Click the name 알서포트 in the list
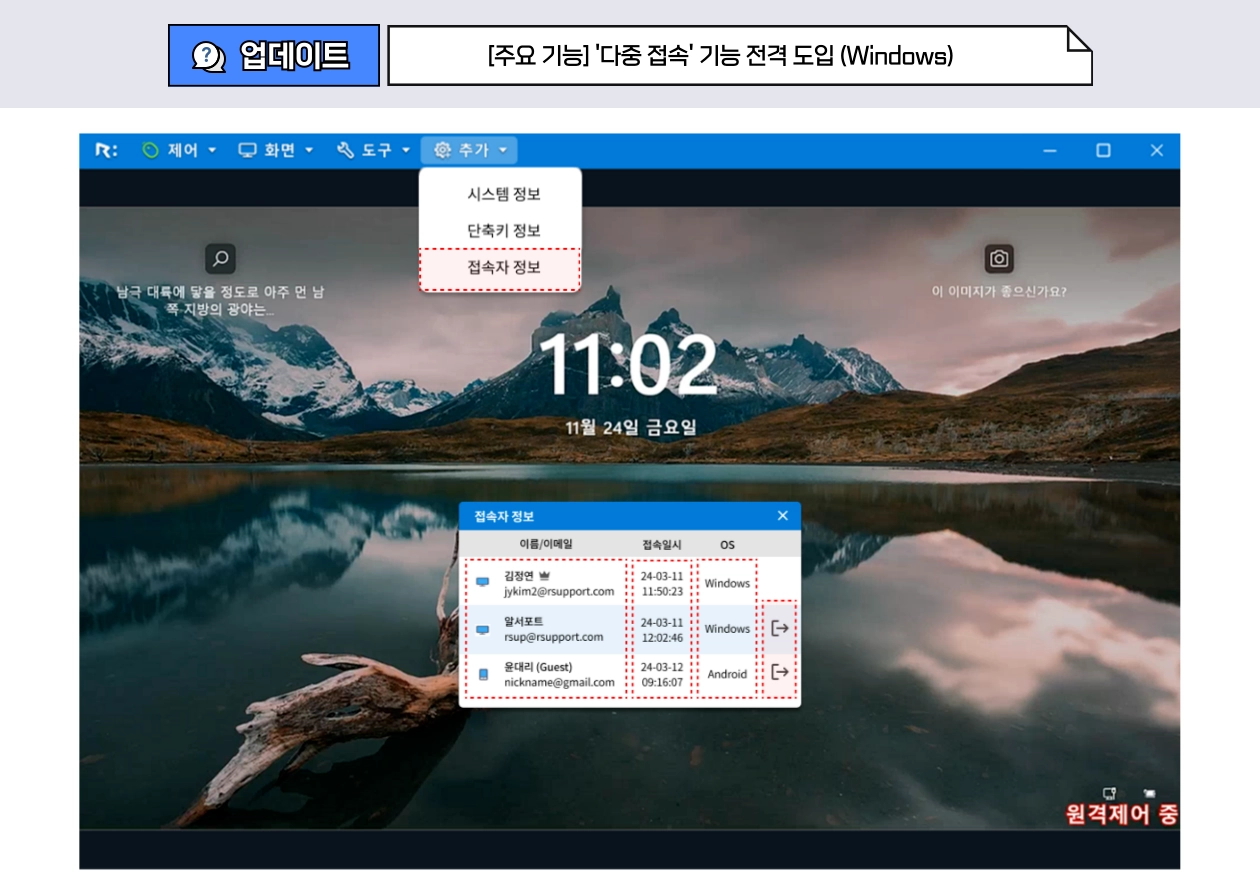The image size is (1260, 891). pos(524,621)
